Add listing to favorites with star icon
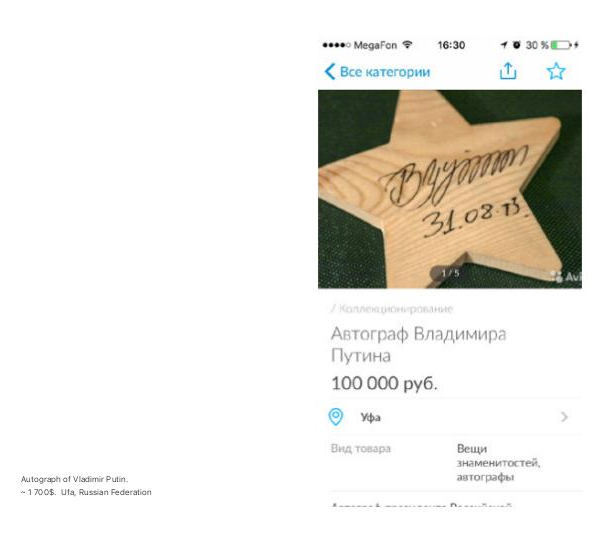Screen dimensions: 600x543 pos(556,71)
